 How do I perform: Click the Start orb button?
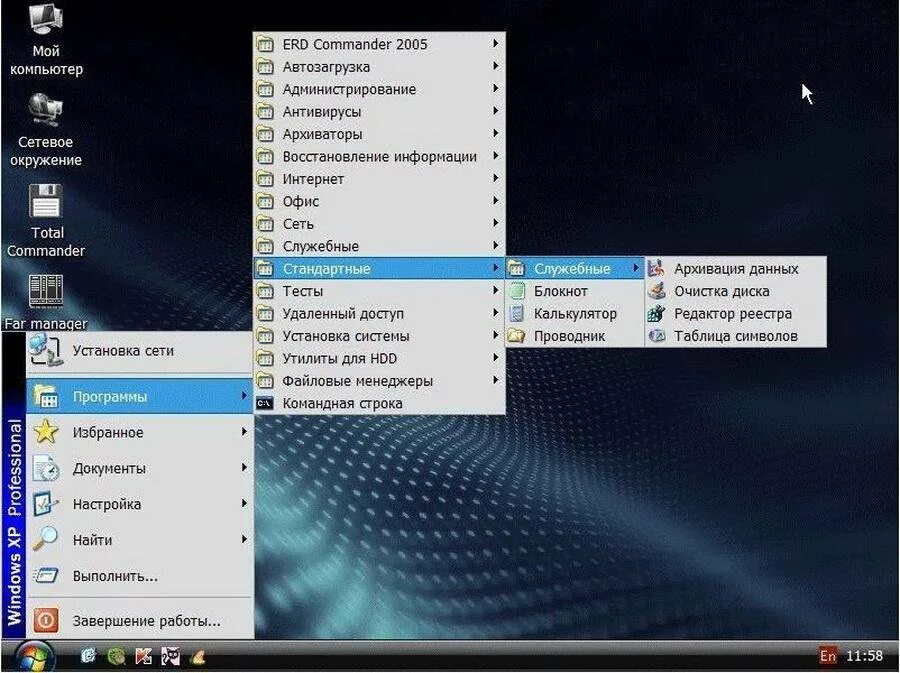pos(34,656)
